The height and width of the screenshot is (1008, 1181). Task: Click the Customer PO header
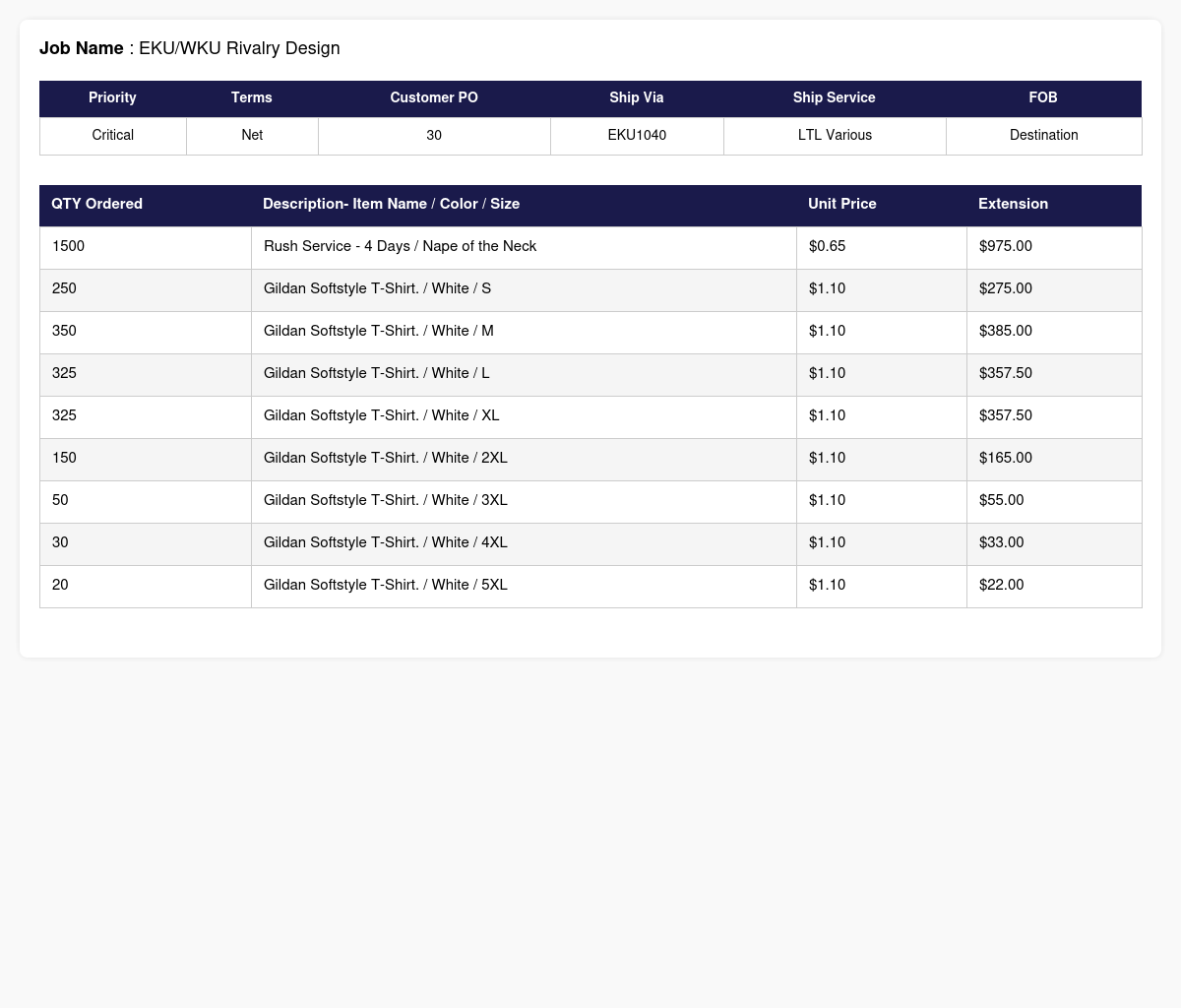pyautogui.click(x=434, y=98)
